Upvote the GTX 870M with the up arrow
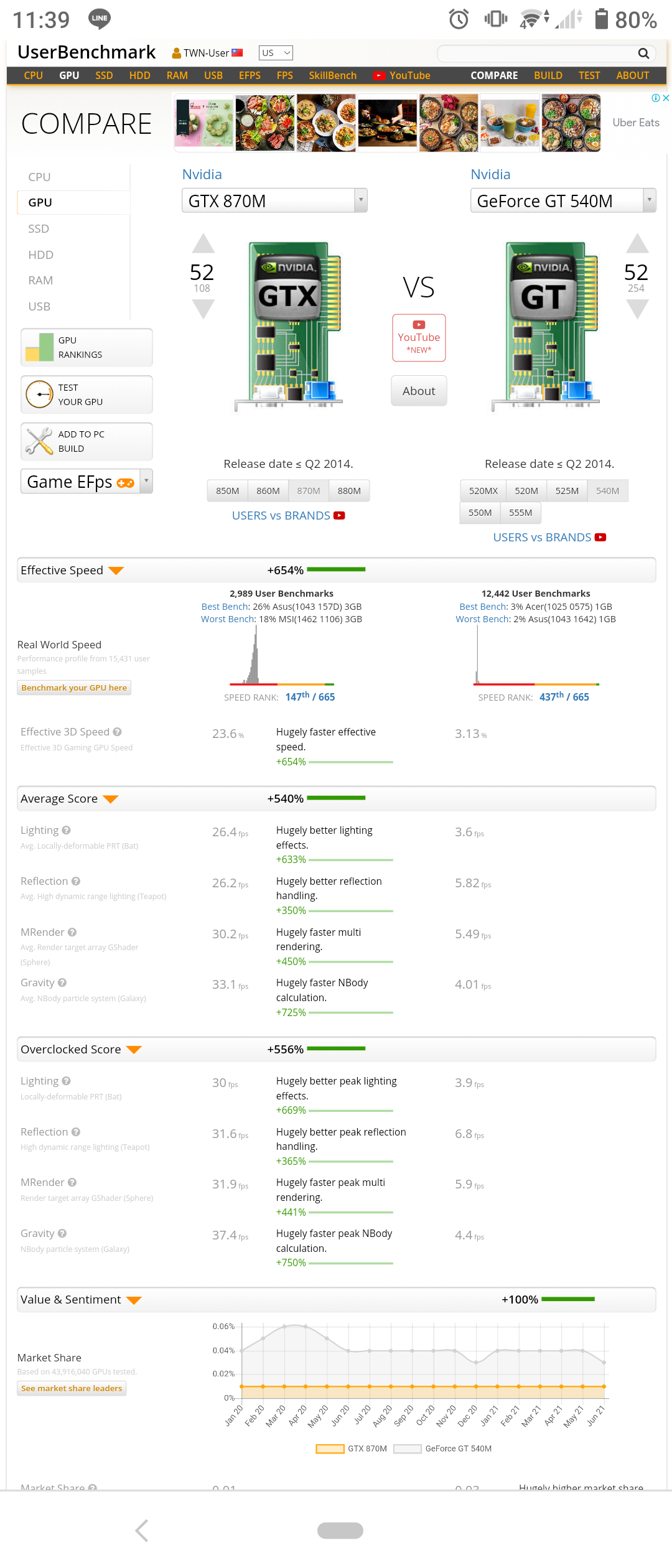The image size is (672, 1568). pyautogui.click(x=203, y=243)
